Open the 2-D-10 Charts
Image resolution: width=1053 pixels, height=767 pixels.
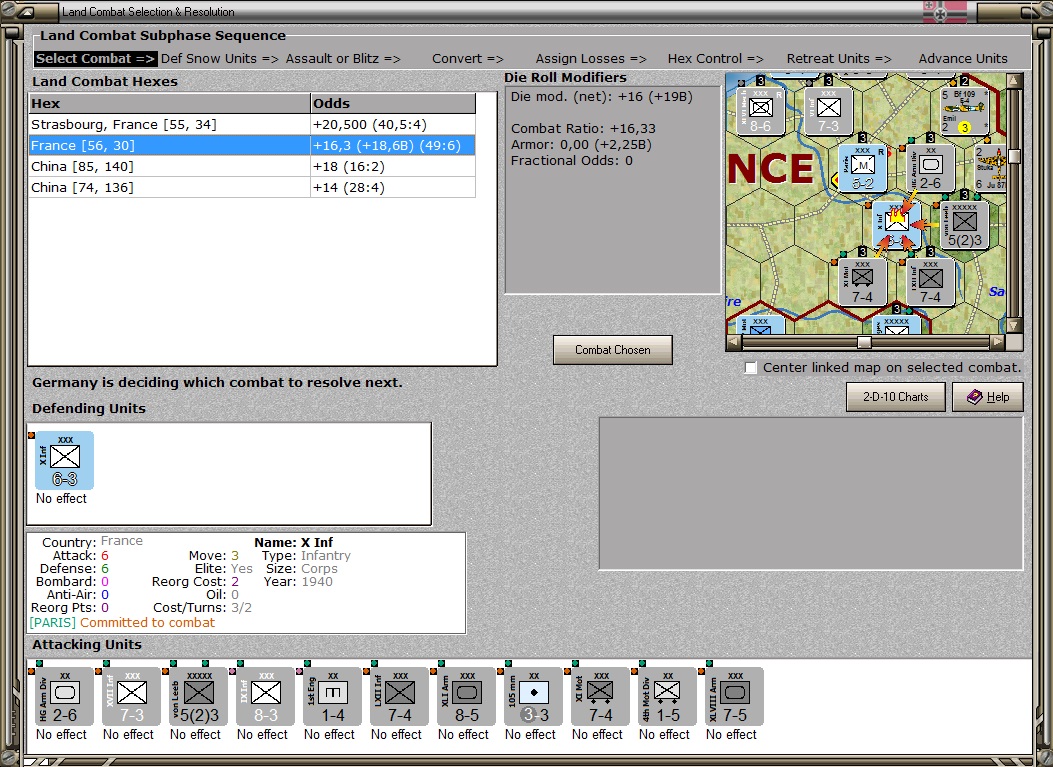click(x=895, y=397)
